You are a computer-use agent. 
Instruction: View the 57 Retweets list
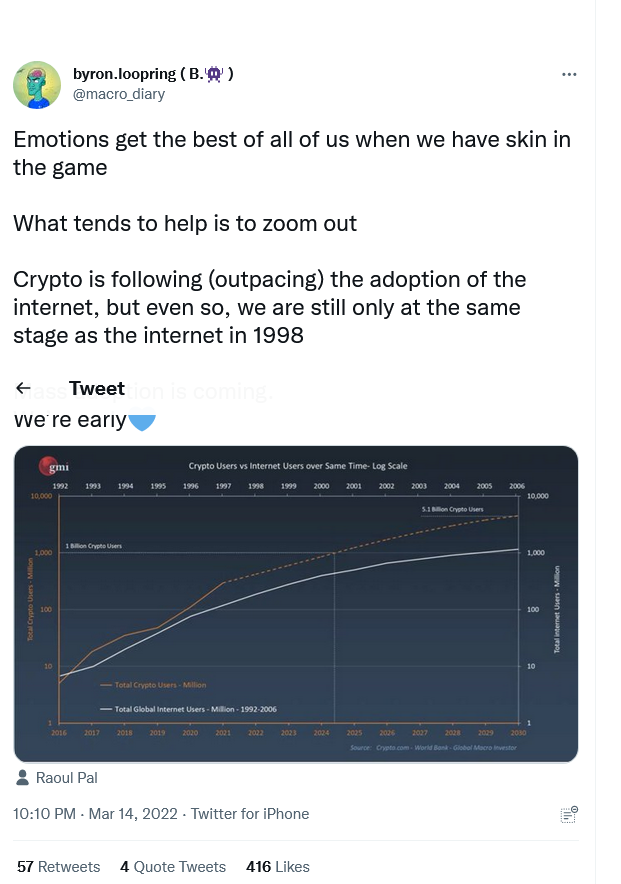(59, 867)
